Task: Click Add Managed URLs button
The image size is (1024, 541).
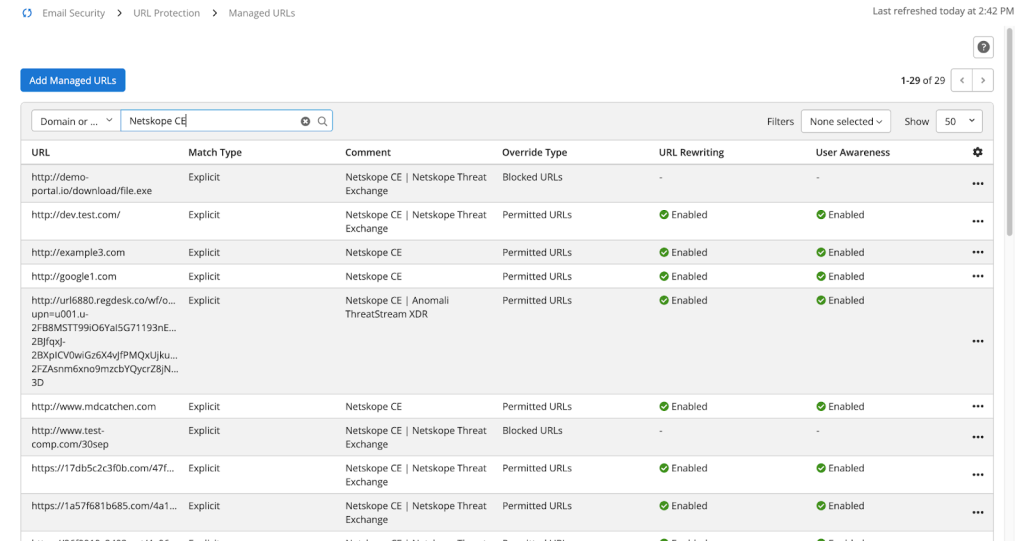Action: tap(72, 80)
